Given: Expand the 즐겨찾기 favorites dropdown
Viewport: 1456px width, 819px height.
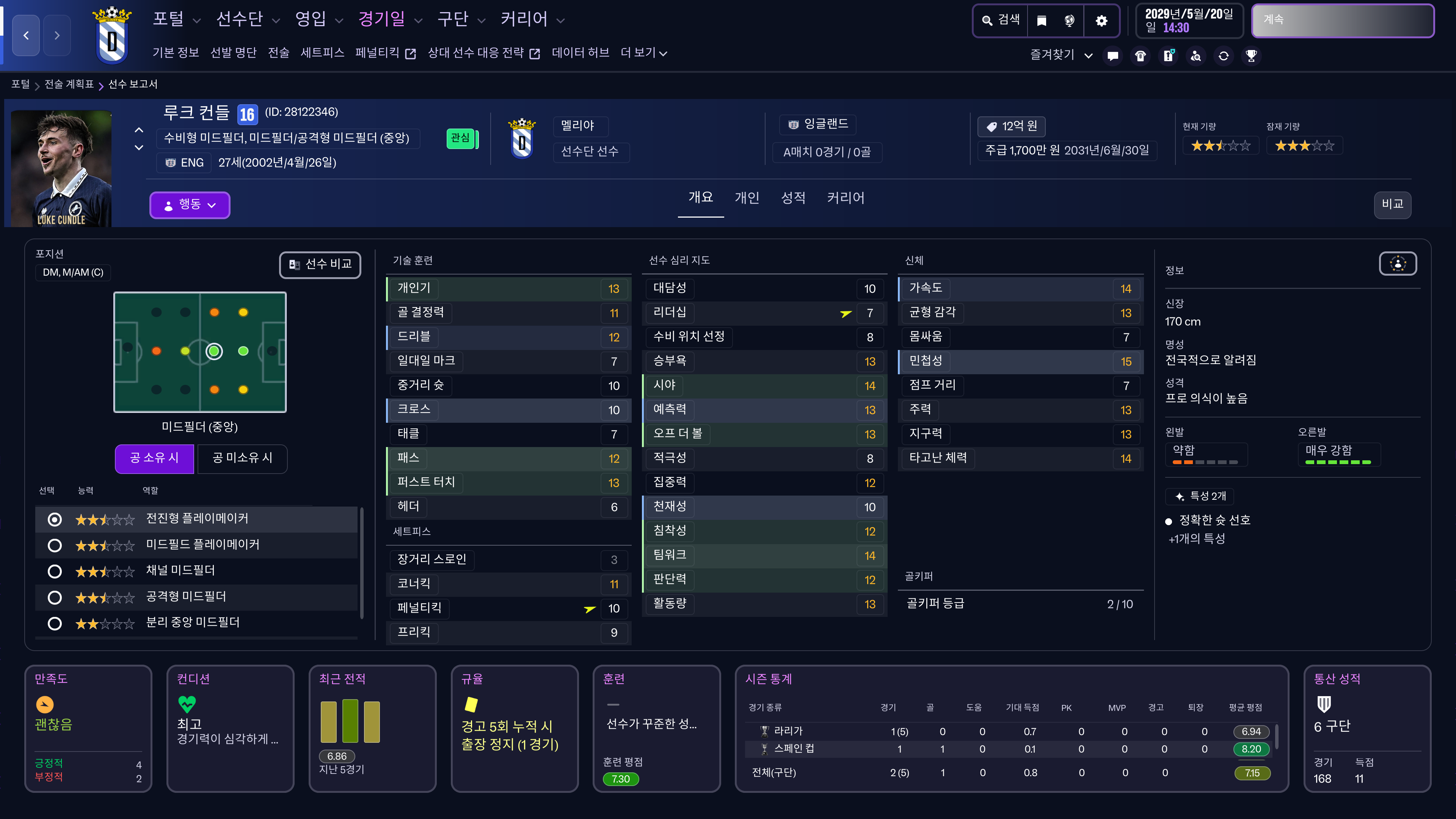Looking at the screenshot, I should (x=1061, y=55).
